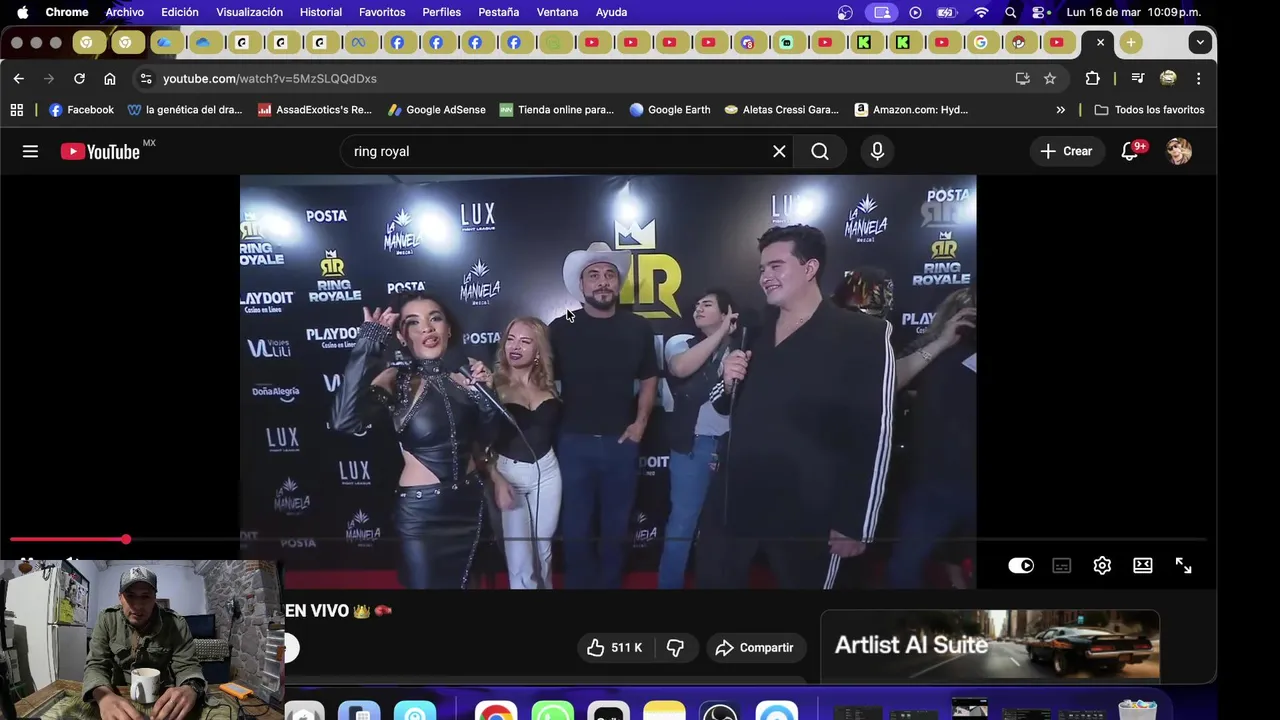Seek on the red video progress bar

click(x=608, y=539)
